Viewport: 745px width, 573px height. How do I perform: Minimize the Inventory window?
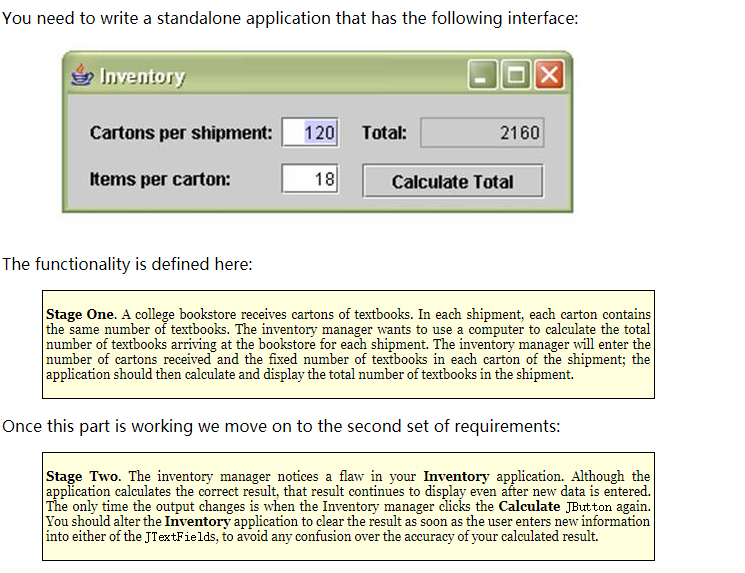coord(482,75)
